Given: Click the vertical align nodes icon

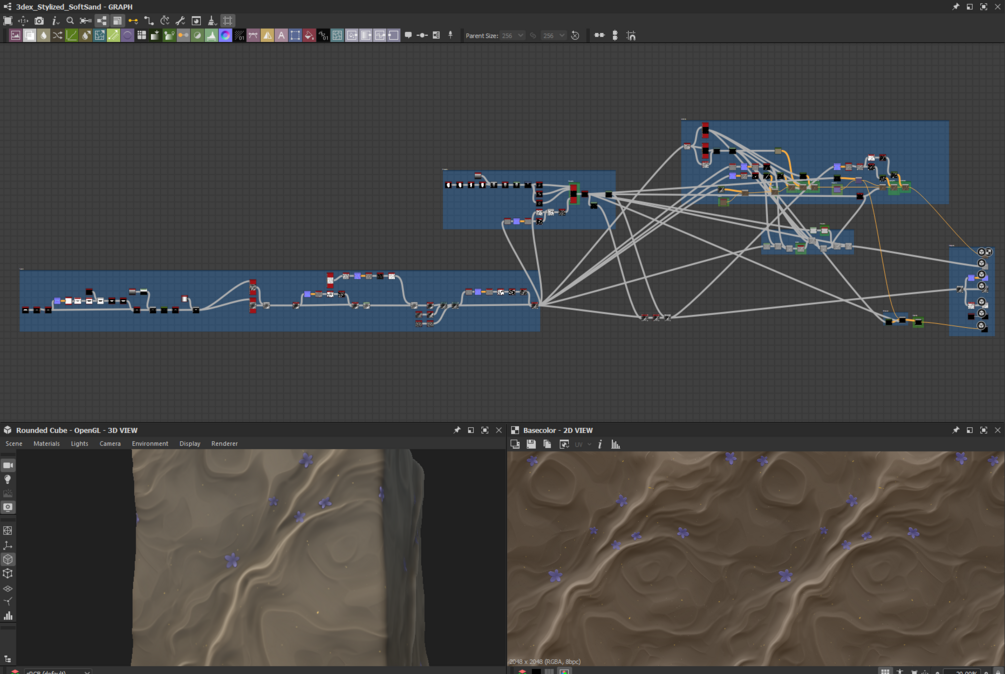Looking at the screenshot, I should [x=615, y=35].
